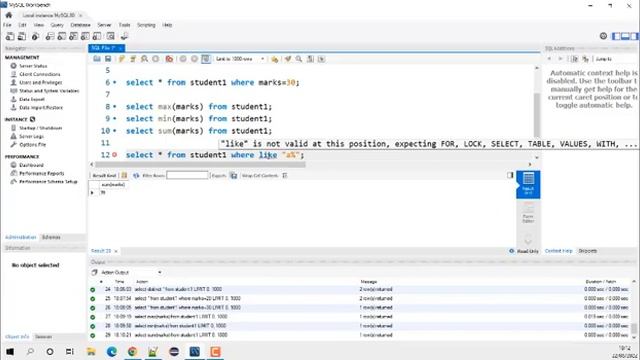Screen dimensions: 640x360
Task: Open the Database menu
Action: click(x=80, y=25)
